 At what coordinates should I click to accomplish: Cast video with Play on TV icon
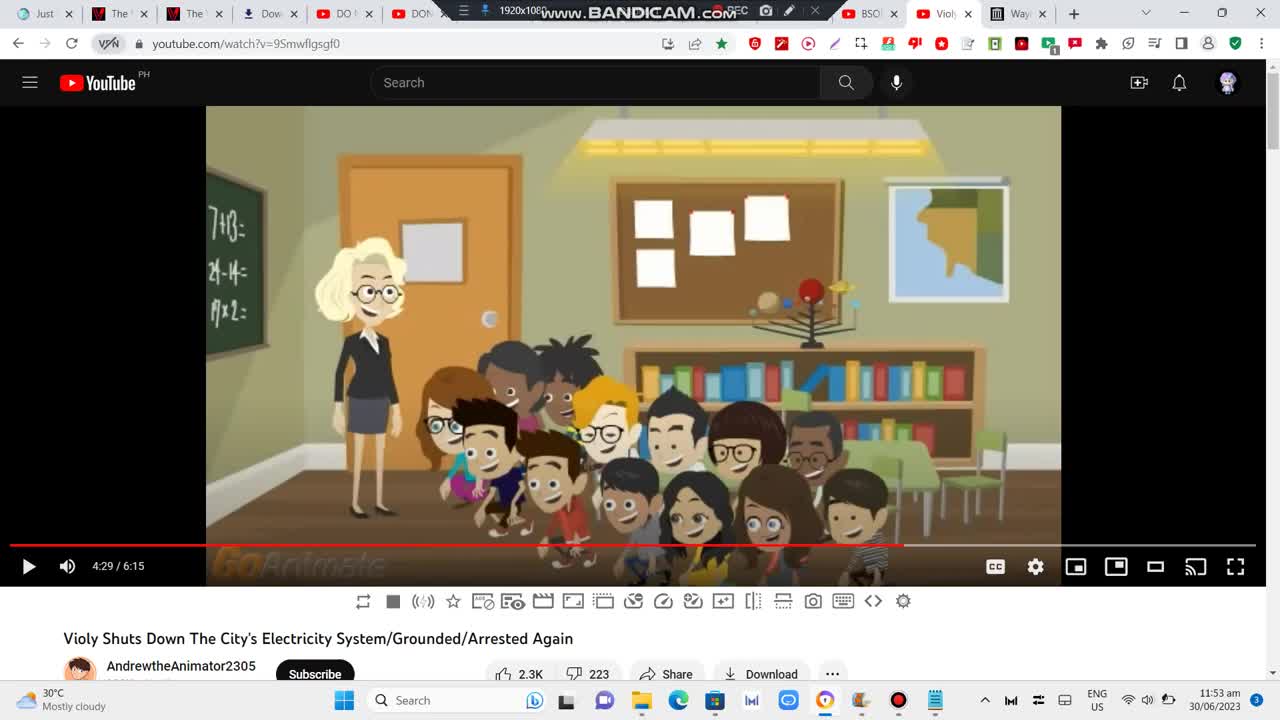click(x=1195, y=567)
